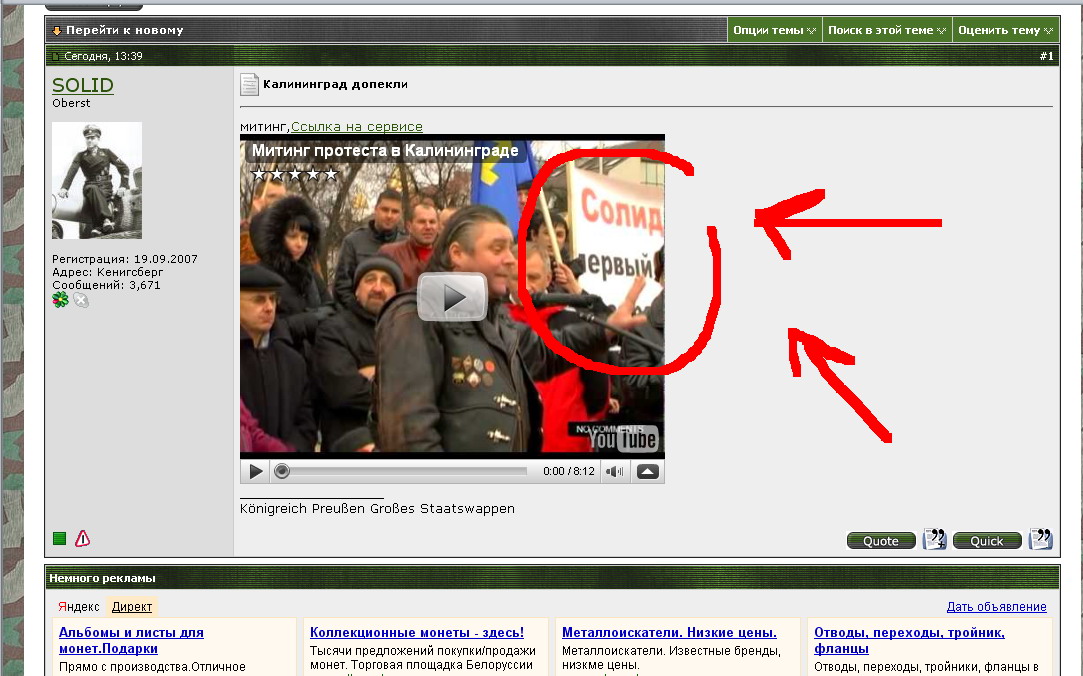Click the small play button in player bar
The image size is (1083, 676).
point(256,472)
